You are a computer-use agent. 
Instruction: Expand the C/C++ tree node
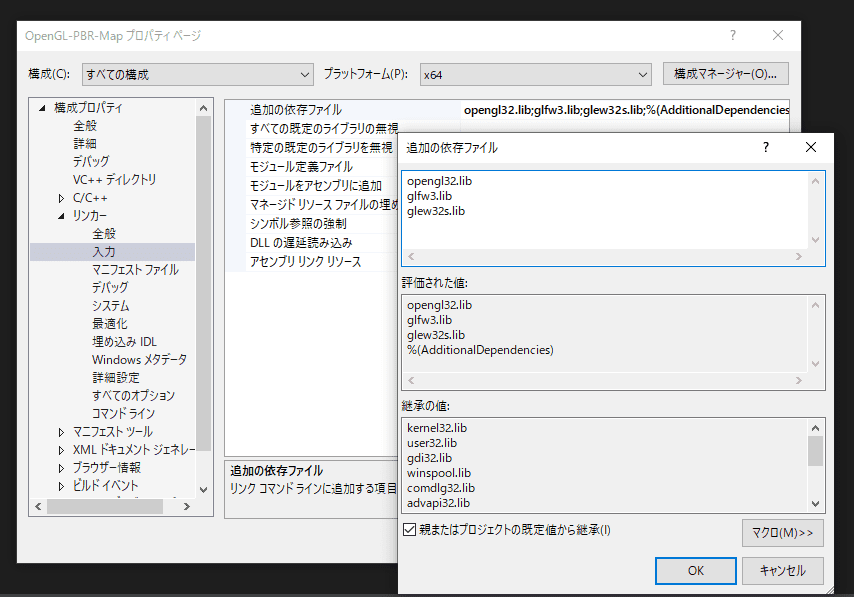[60, 197]
